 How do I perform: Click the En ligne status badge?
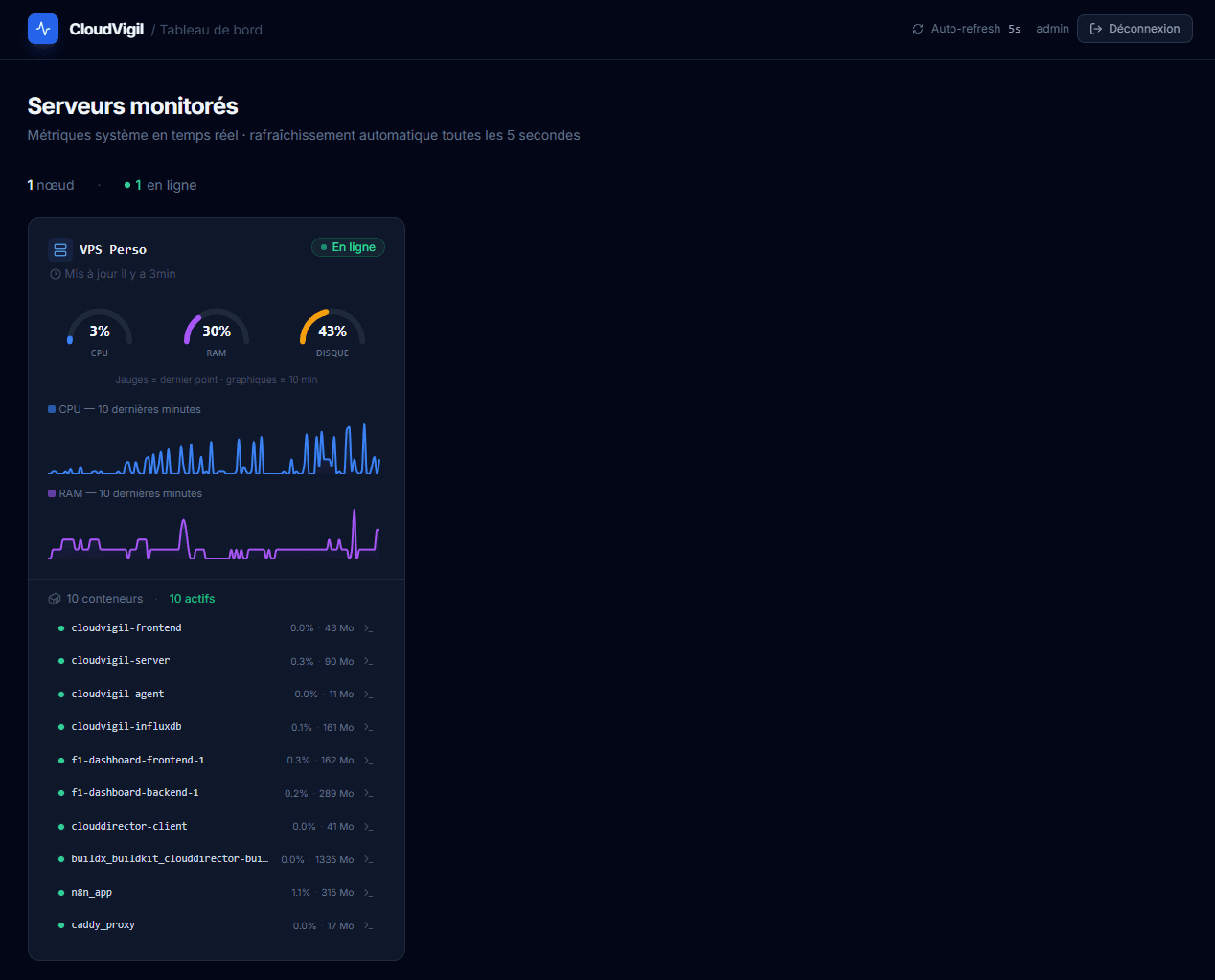[x=348, y=247]
